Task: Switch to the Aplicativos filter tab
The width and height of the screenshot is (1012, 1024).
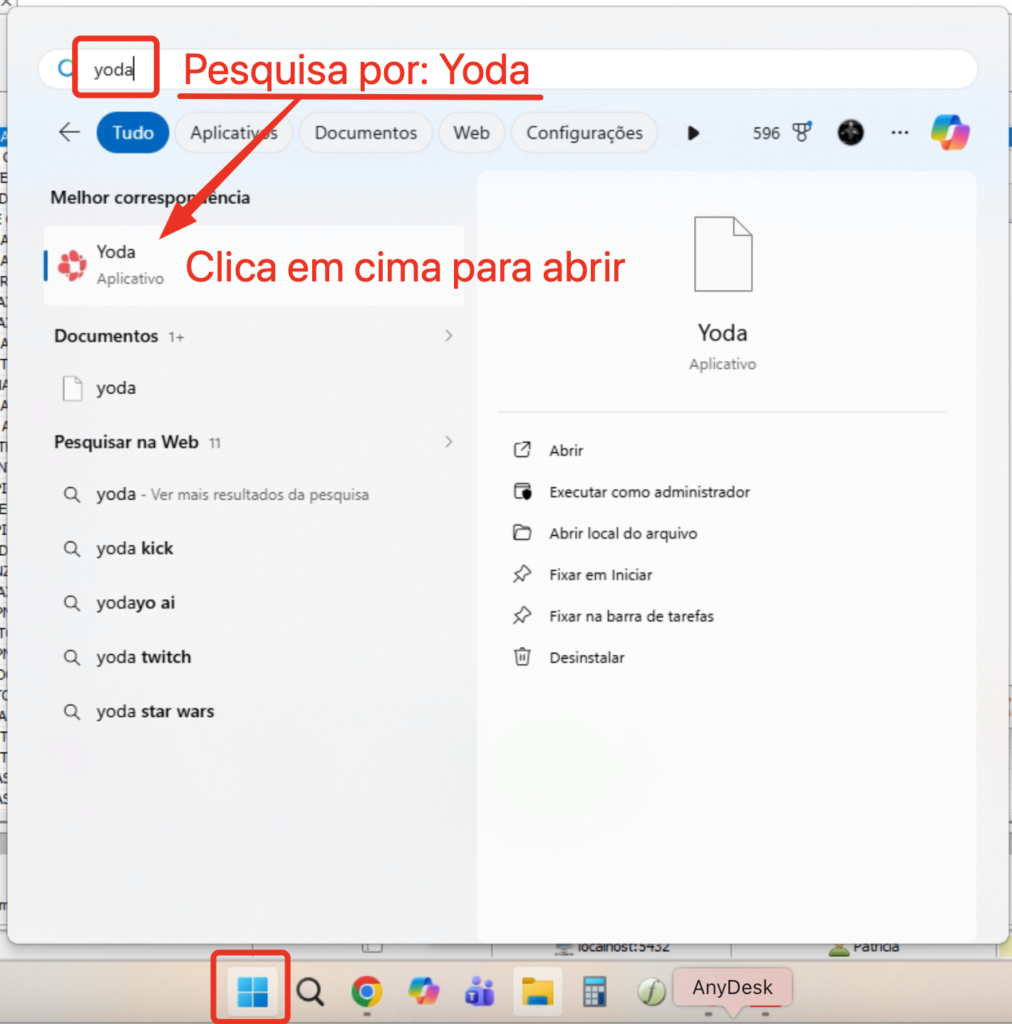Action: (x=233, y=133)
